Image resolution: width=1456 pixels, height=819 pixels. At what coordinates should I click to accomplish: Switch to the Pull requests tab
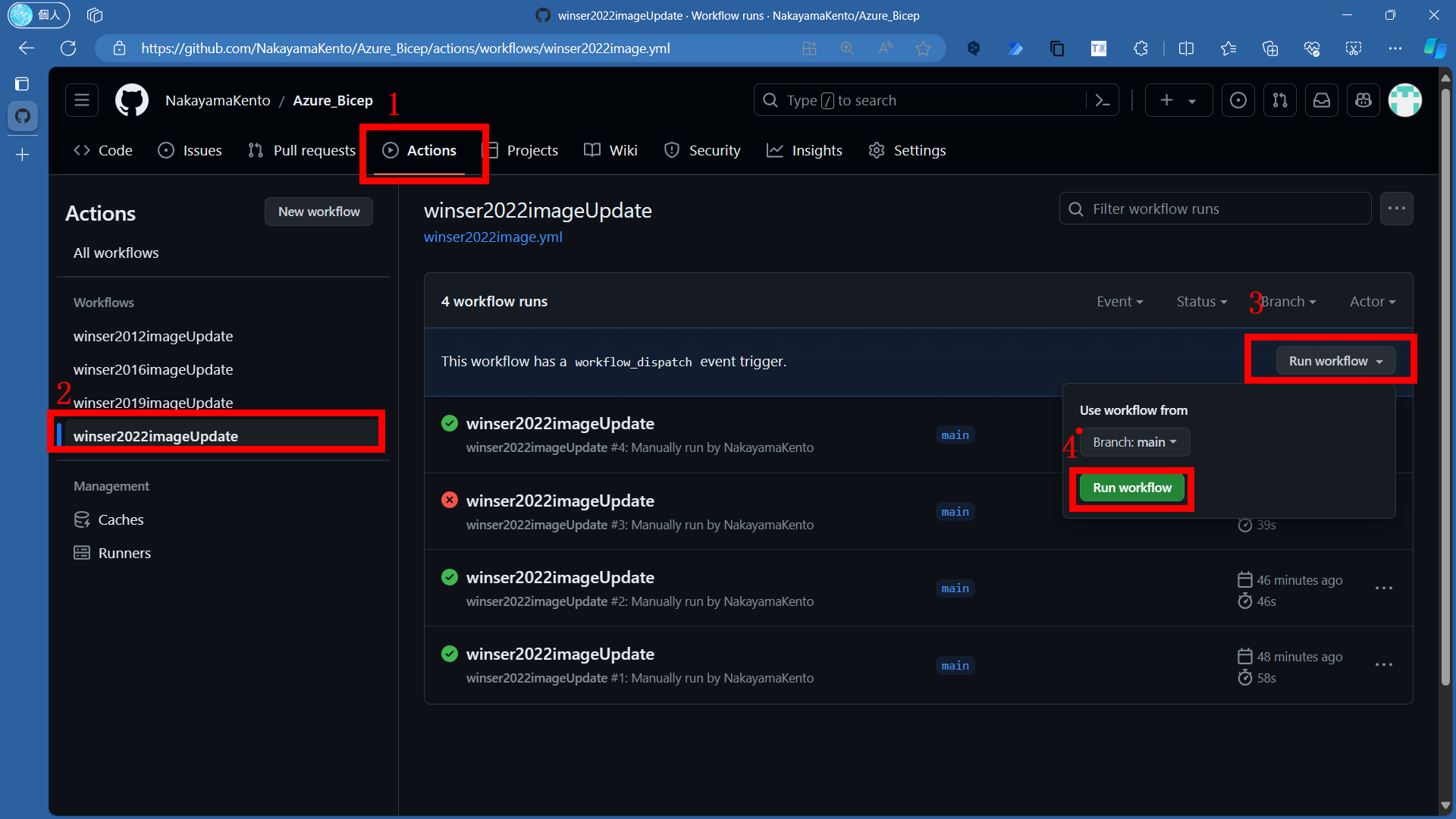click(301, 150)
